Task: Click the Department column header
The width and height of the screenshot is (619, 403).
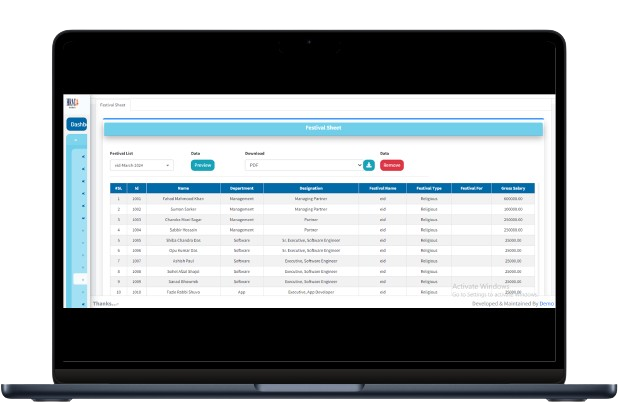Action: coord(242,188)
